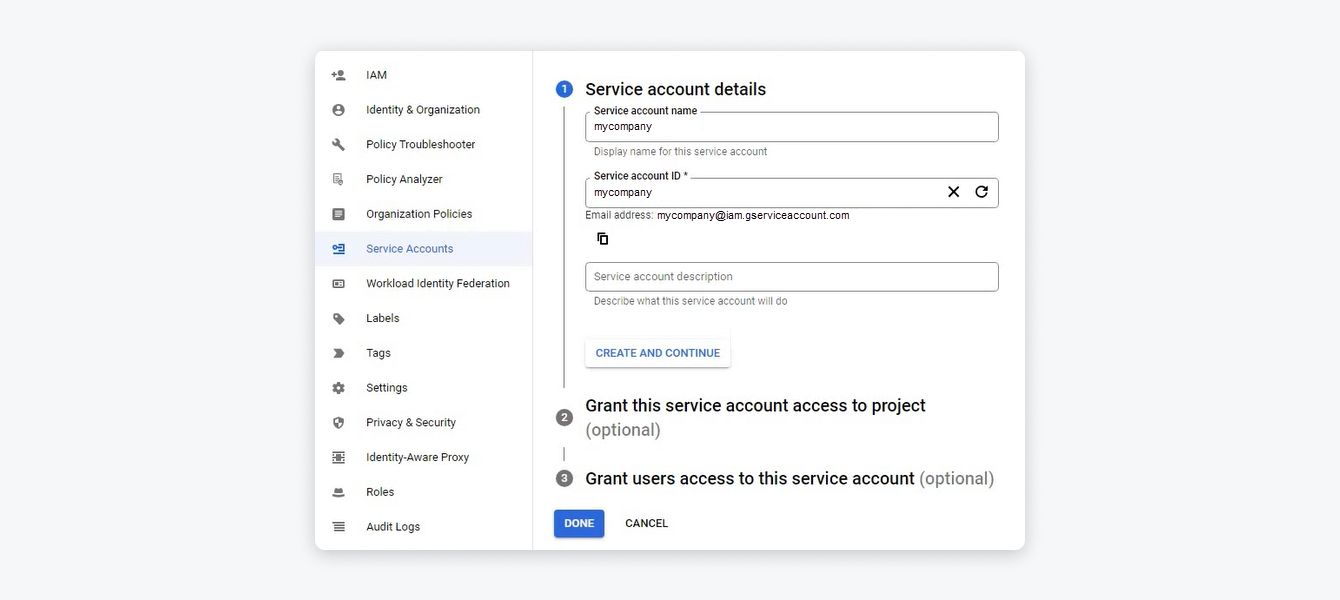Click the Service account description field
Viewport: 1340px width, 600px height.
(791, 276)
